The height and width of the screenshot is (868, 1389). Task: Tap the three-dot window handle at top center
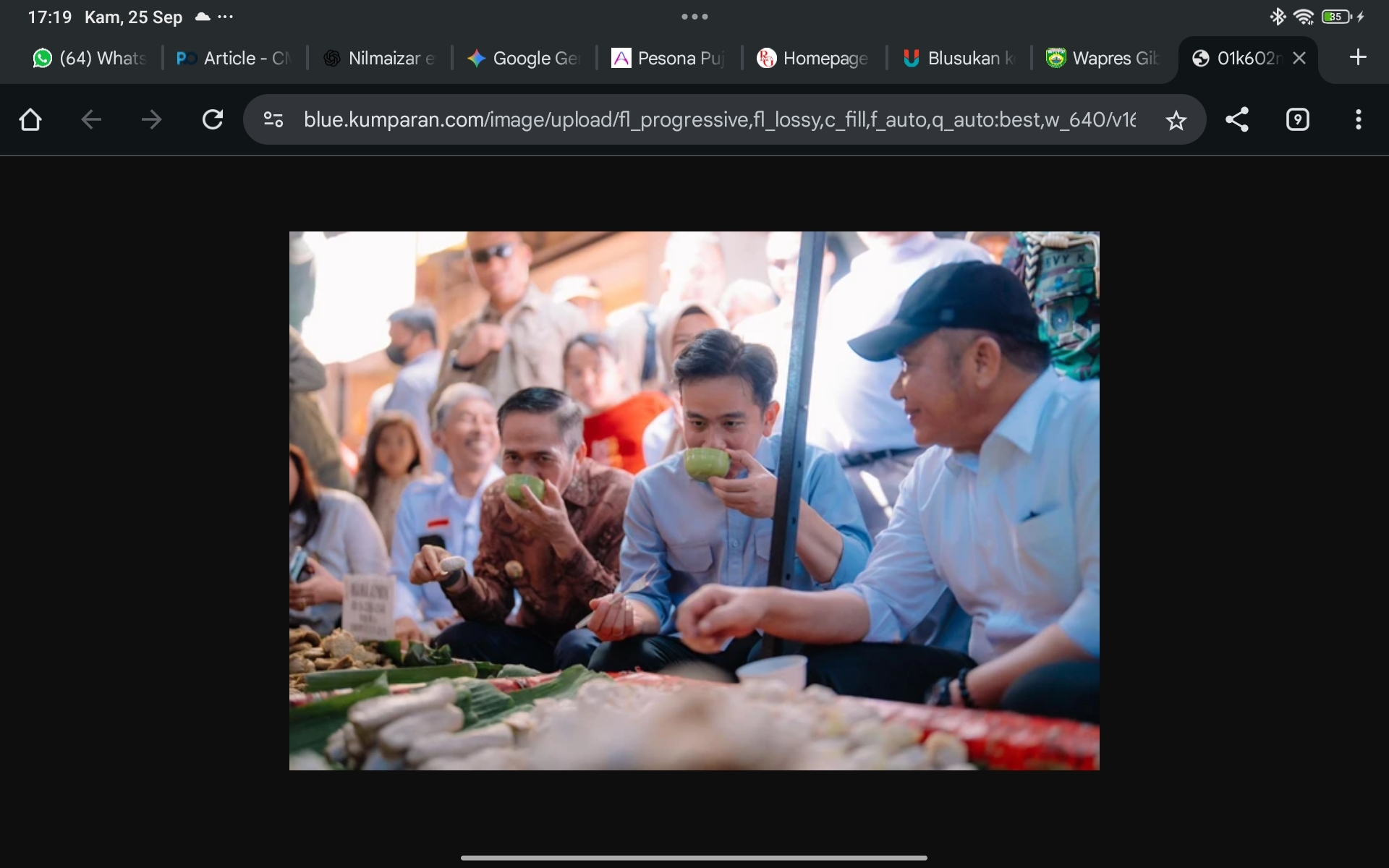pos(694,17)
